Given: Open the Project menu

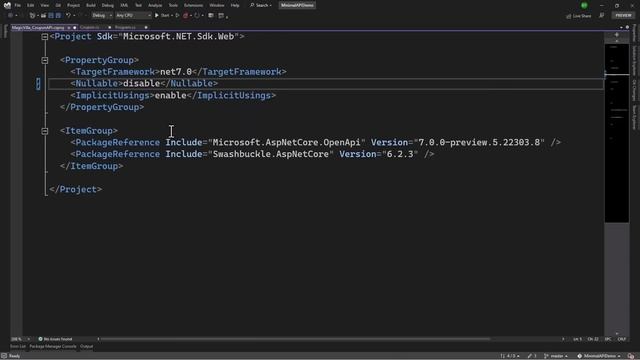Looking at the screenshot, I should click(x=73, y=5).
